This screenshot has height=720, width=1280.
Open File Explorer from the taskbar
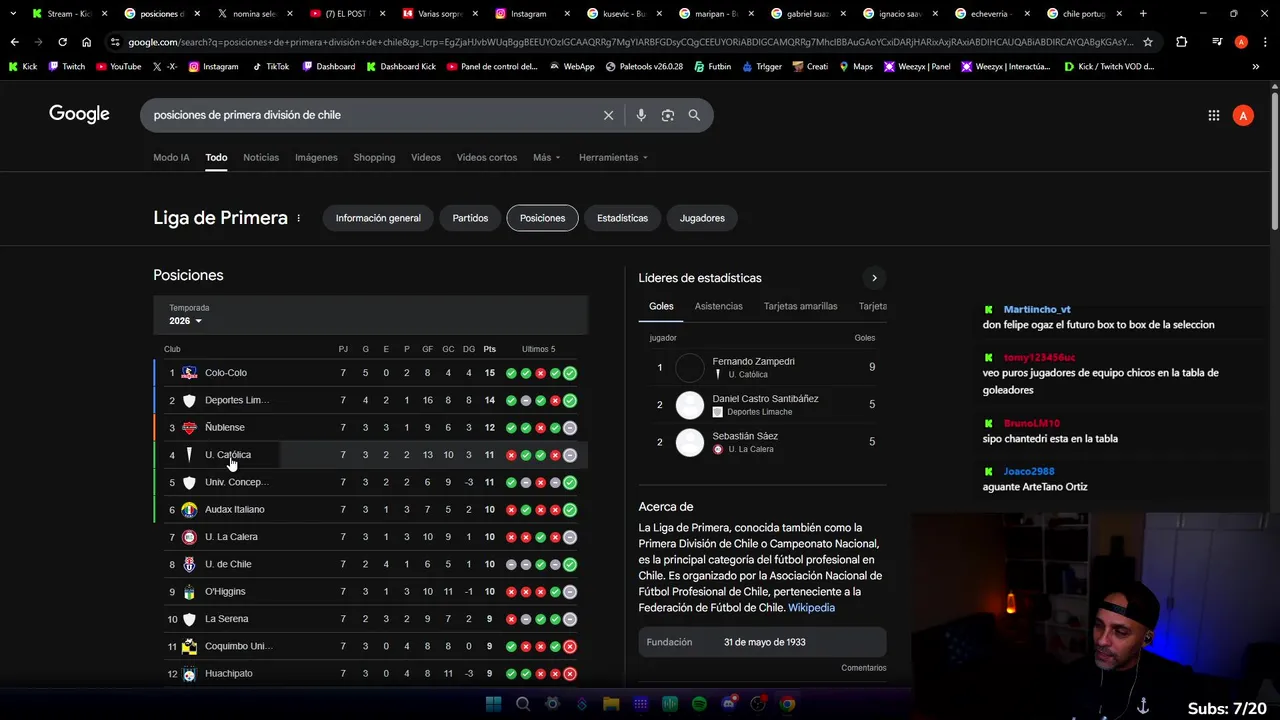(x=611, y=704)
